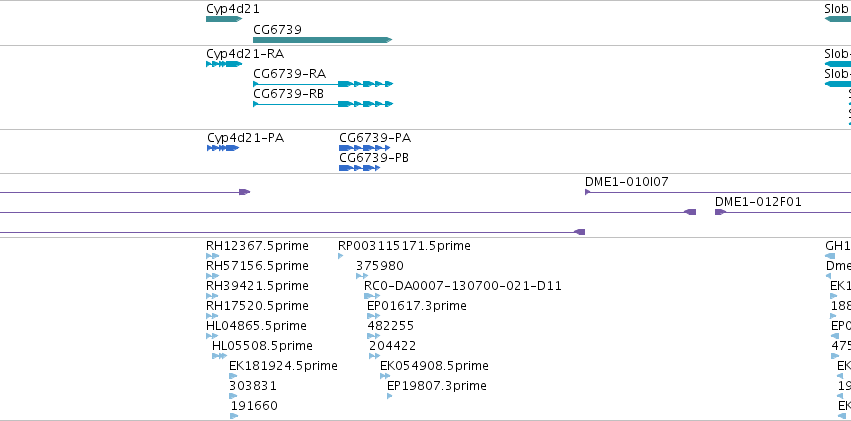Select the CG6739 gene bar
851x421 pixels.
point(322,40)
